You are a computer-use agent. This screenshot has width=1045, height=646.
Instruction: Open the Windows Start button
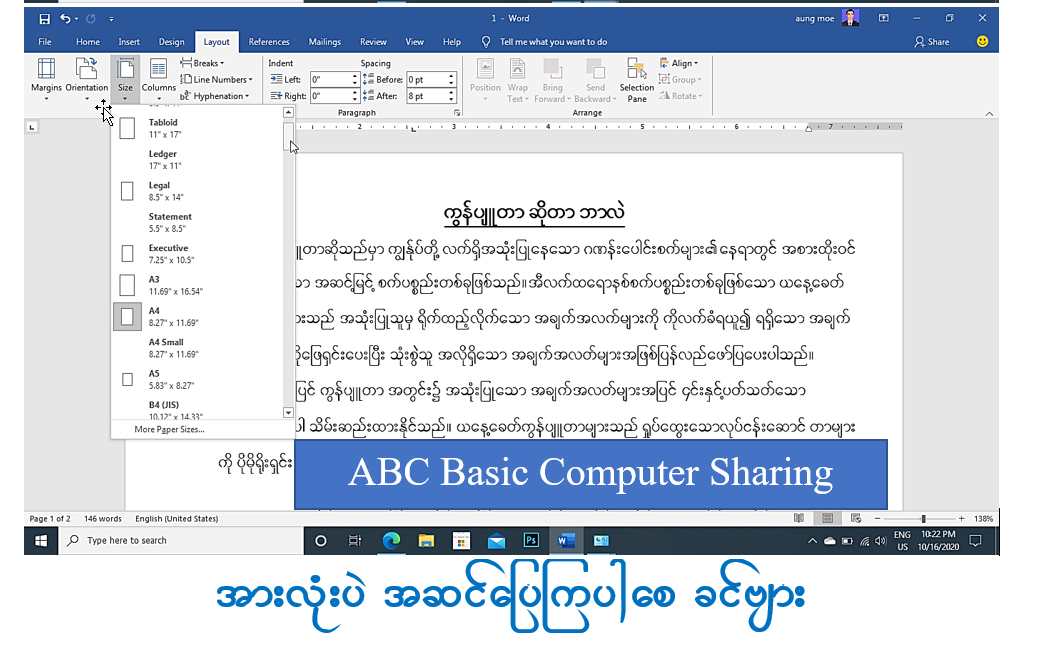[41, 541]
